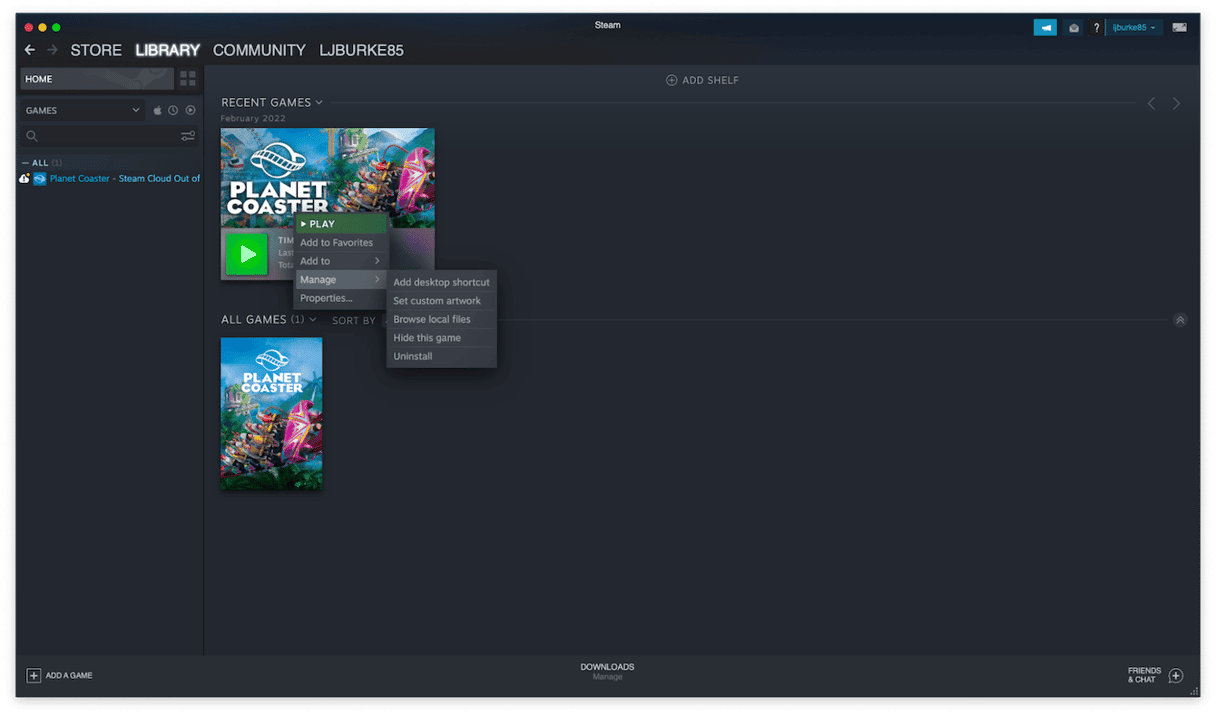Check notifications with the mail icon
The width and height of the screenshot is (1216, 716).
coord(1074,27)
